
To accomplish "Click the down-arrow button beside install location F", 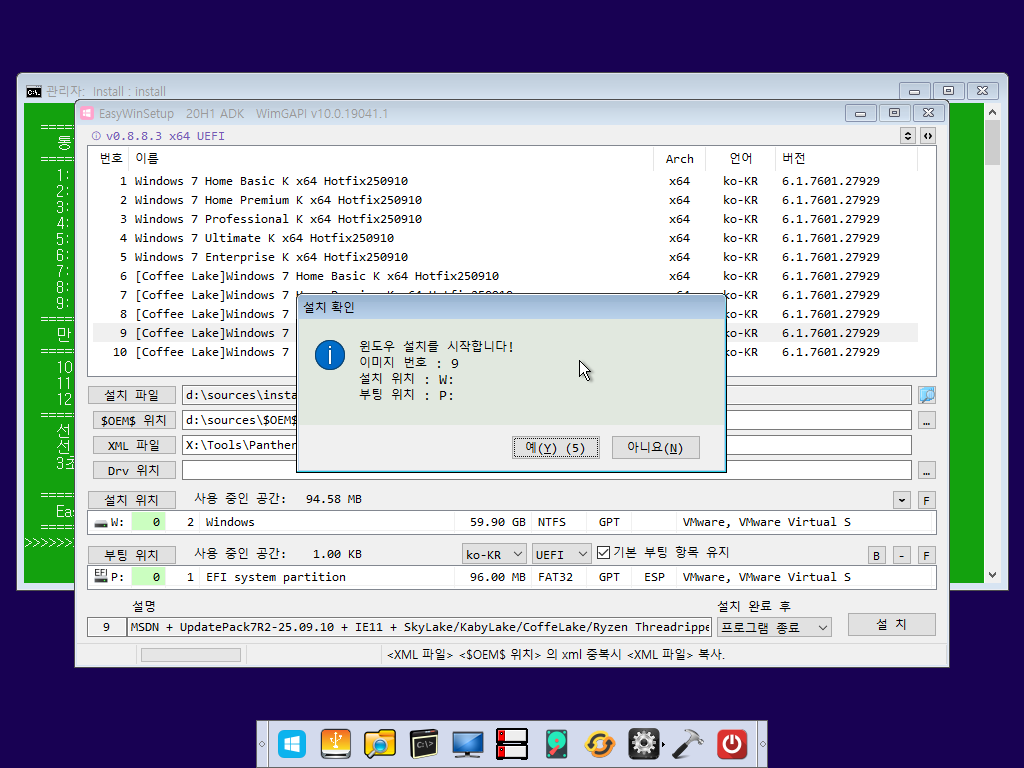I will [902, 500].
